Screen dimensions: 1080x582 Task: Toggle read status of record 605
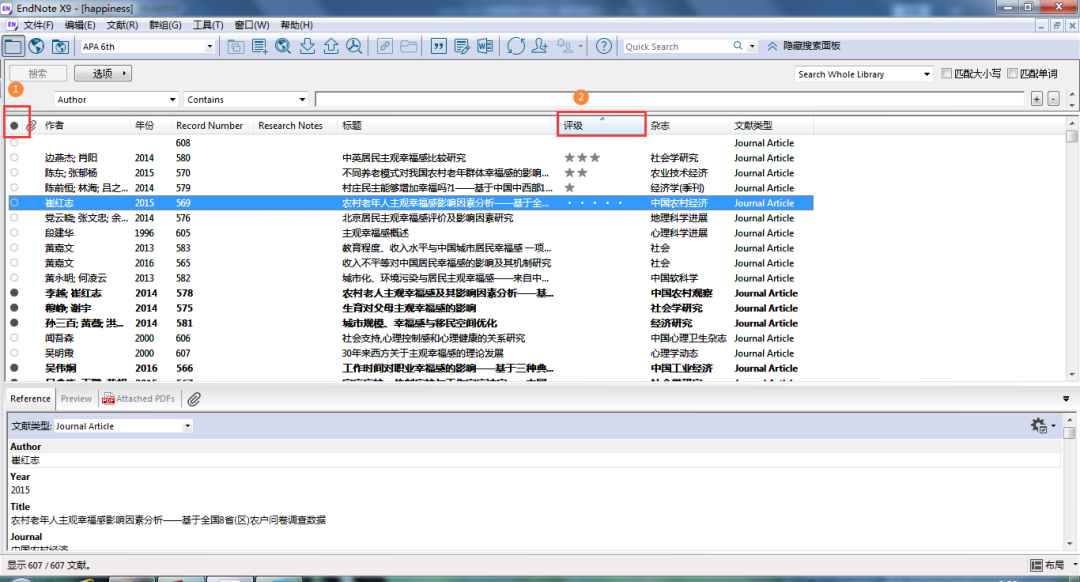click(14, 233)
